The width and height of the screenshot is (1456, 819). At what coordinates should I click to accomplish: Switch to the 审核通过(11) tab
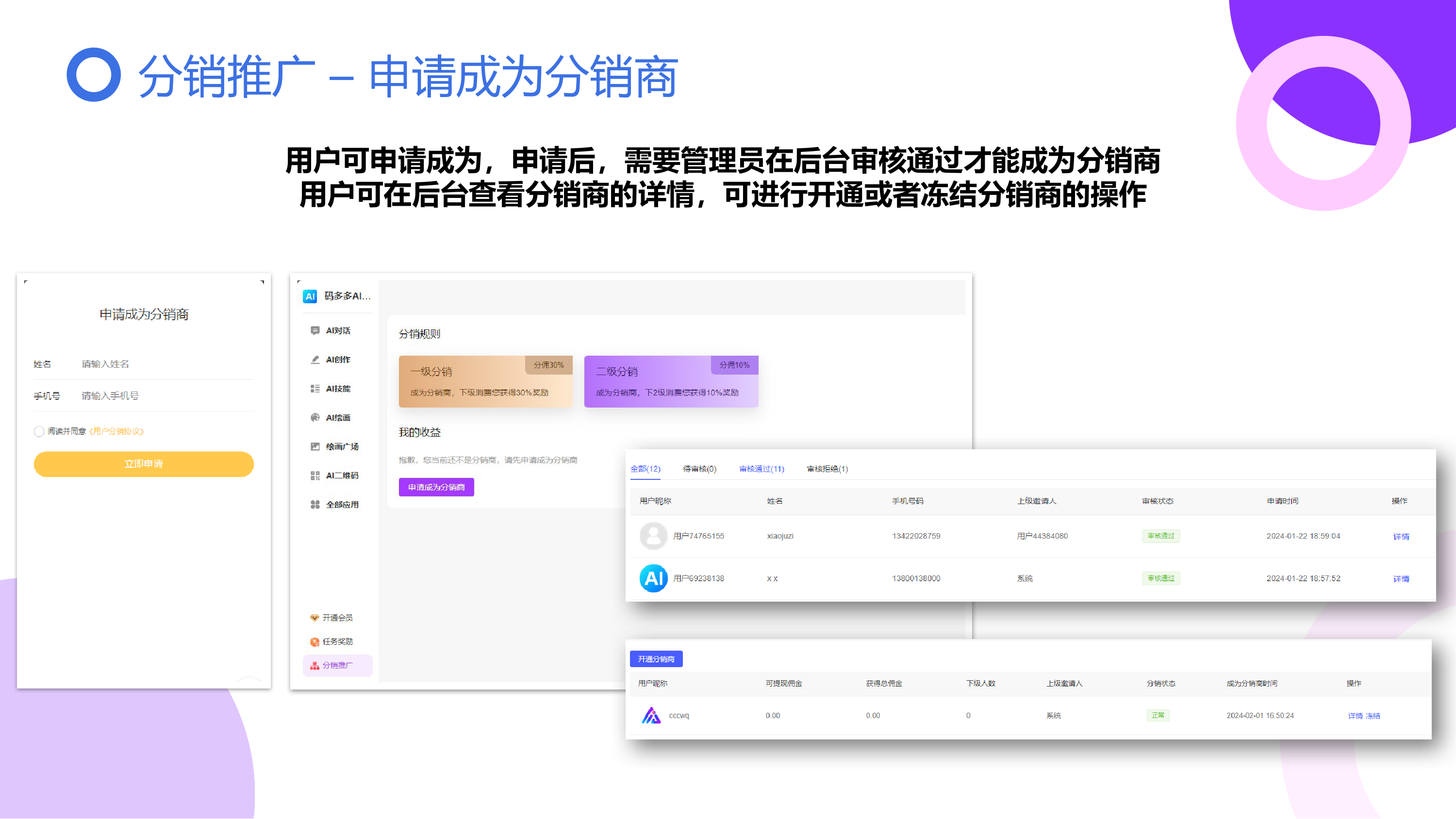[761, 469]
